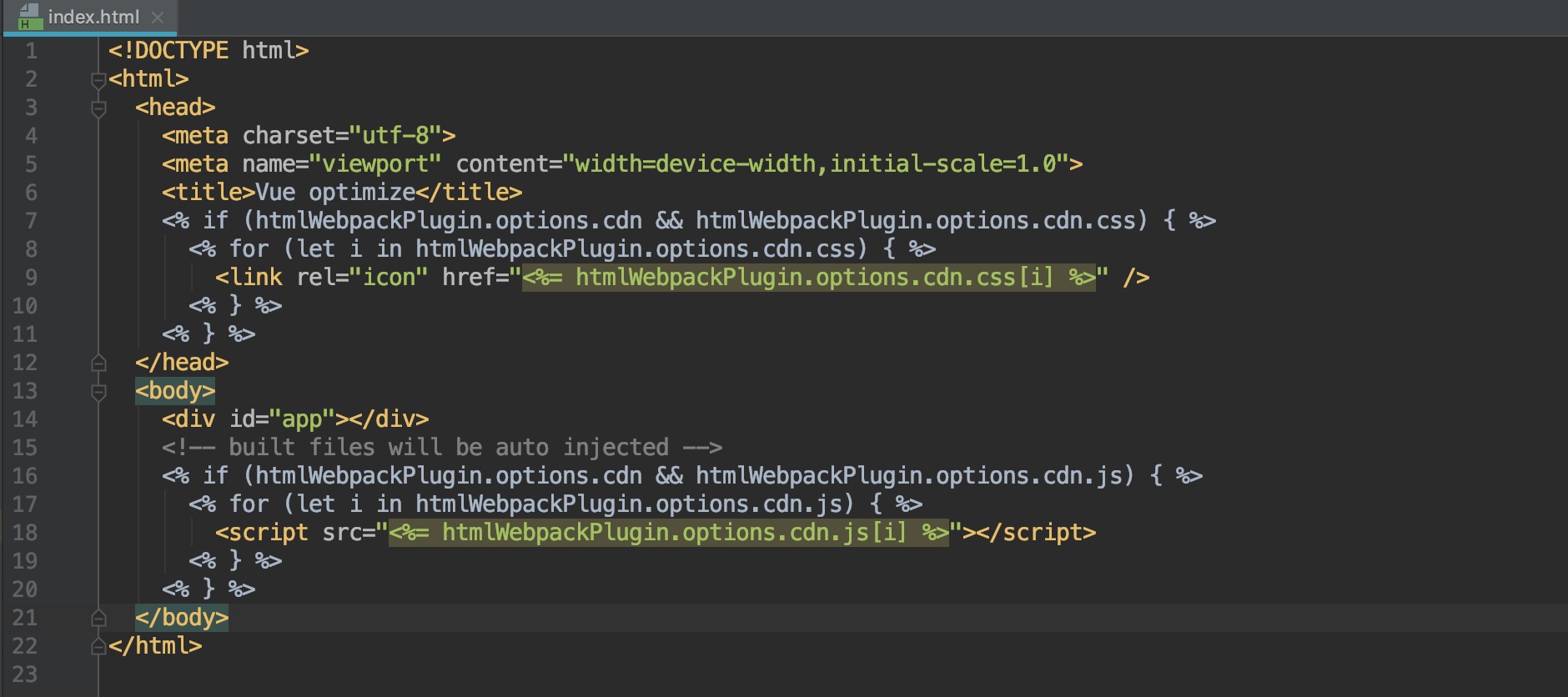Click the highlighted closing body tag
The image size is (1568, 697).
(x=182, y=618)
